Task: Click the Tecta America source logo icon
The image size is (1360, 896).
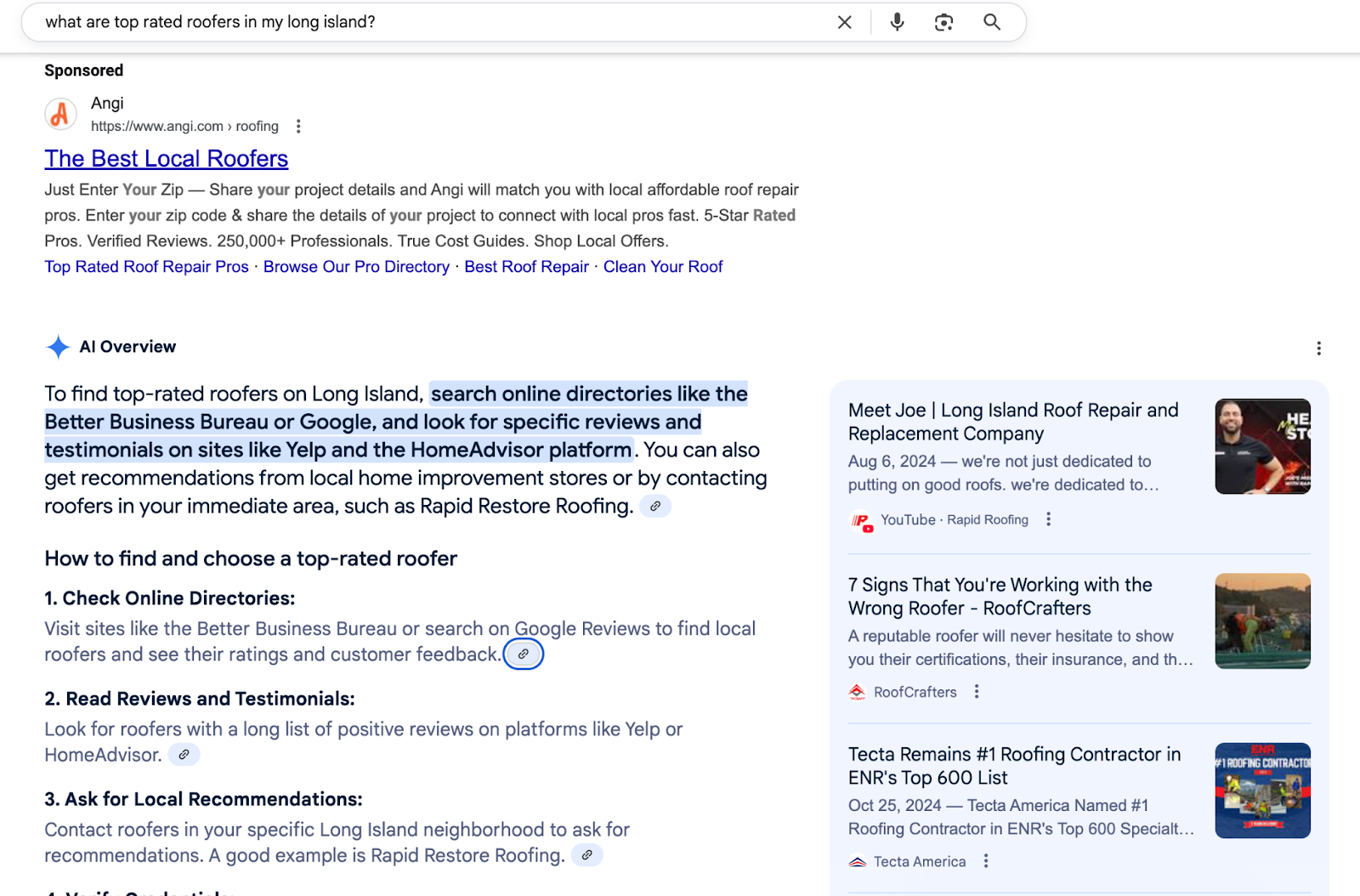Action: coord(858,862)
